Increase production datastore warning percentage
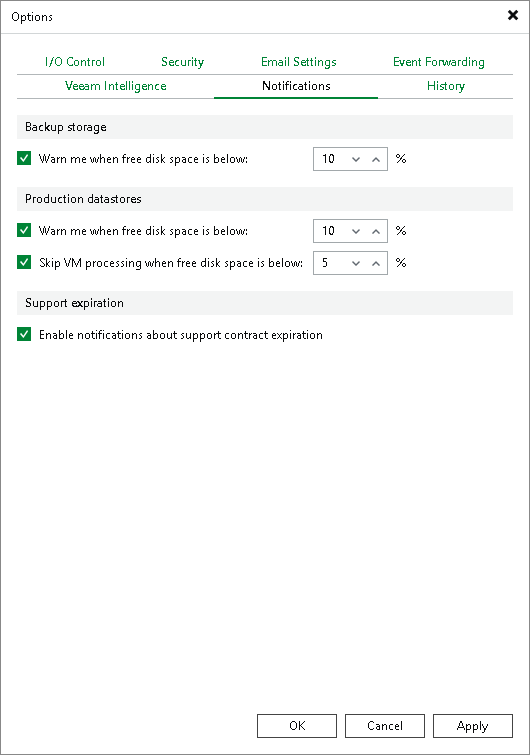 tap(376, 232)
